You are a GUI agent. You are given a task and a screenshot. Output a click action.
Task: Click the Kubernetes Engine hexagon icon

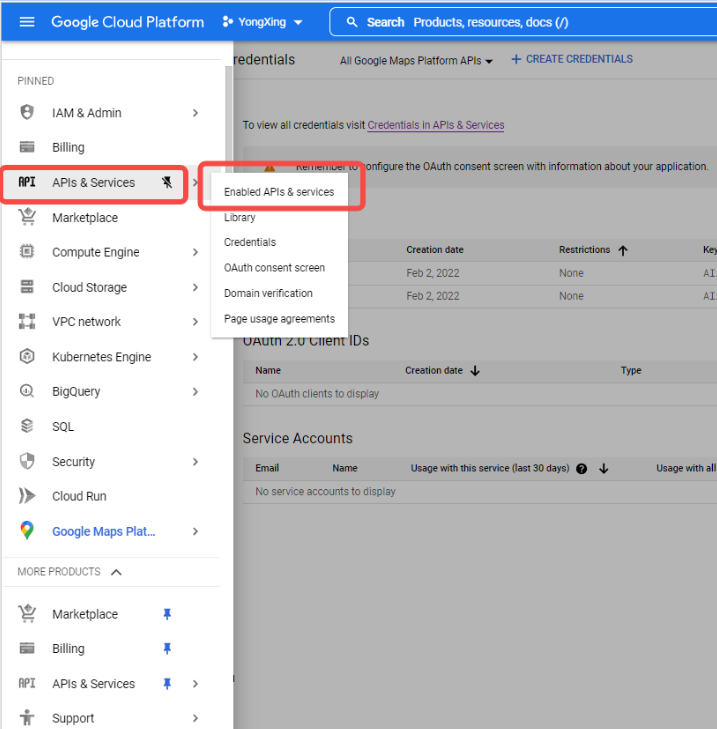[x=27, y=357]
